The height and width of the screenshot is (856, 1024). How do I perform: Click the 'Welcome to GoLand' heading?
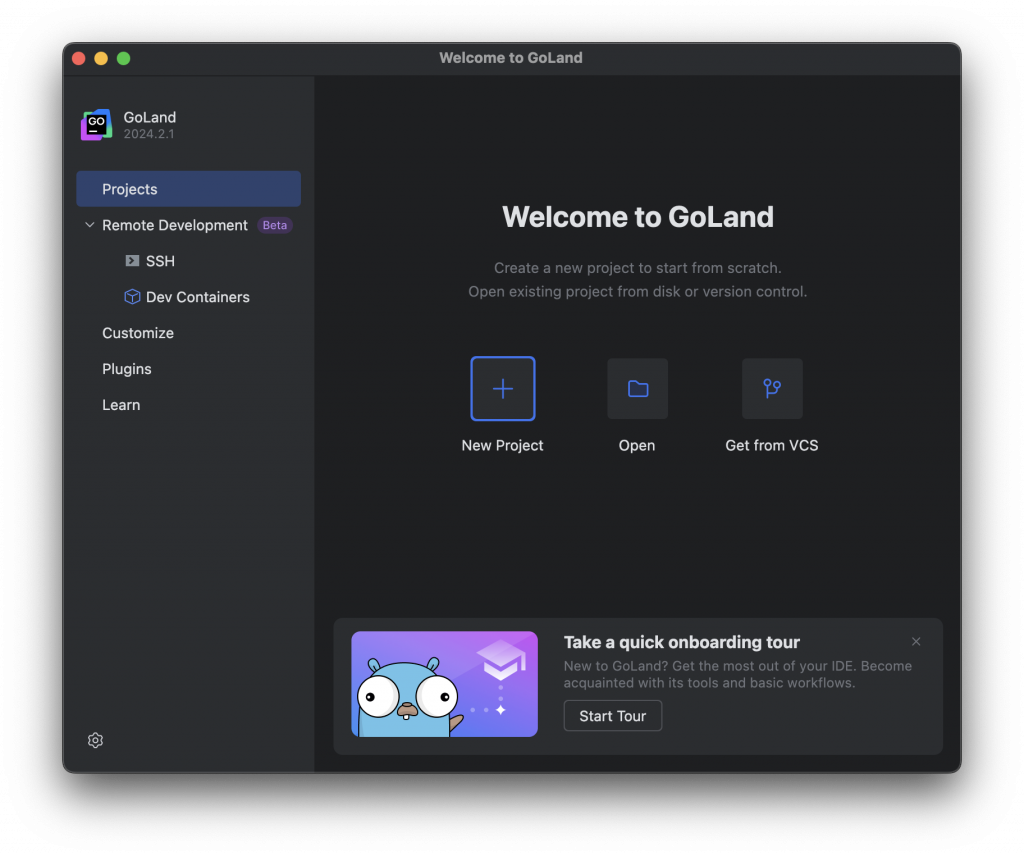[637, 217]
